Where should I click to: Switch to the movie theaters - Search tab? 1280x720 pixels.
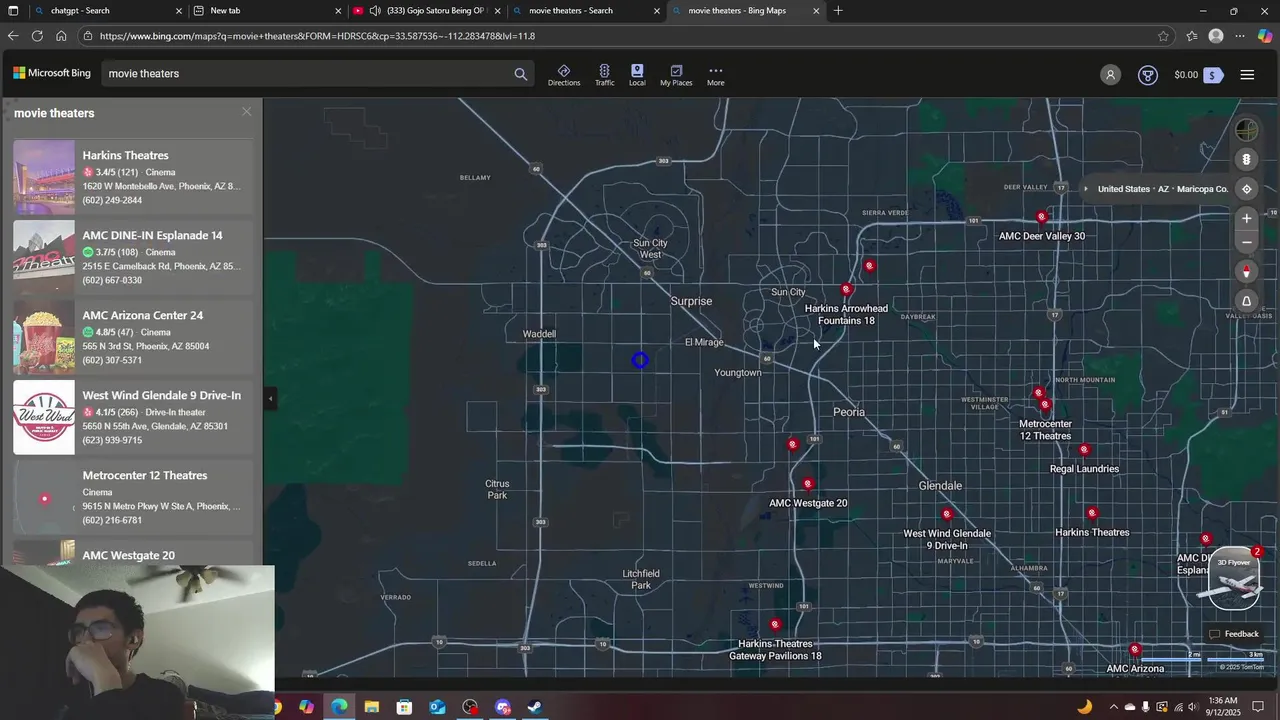585,11
